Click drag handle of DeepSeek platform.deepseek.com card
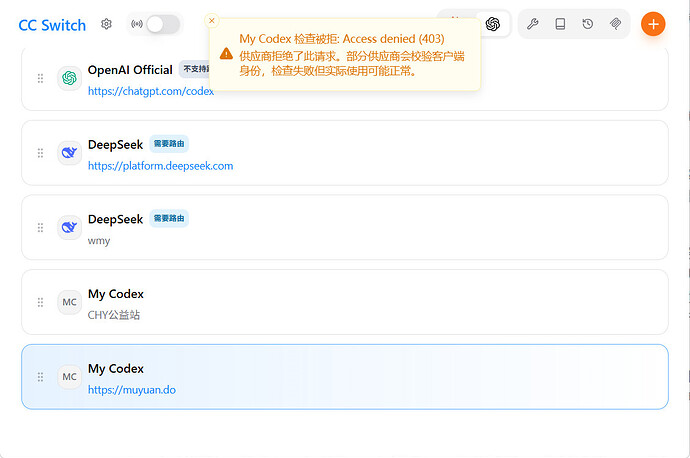This screenshot has width=690, height=458. coord(40,153)
